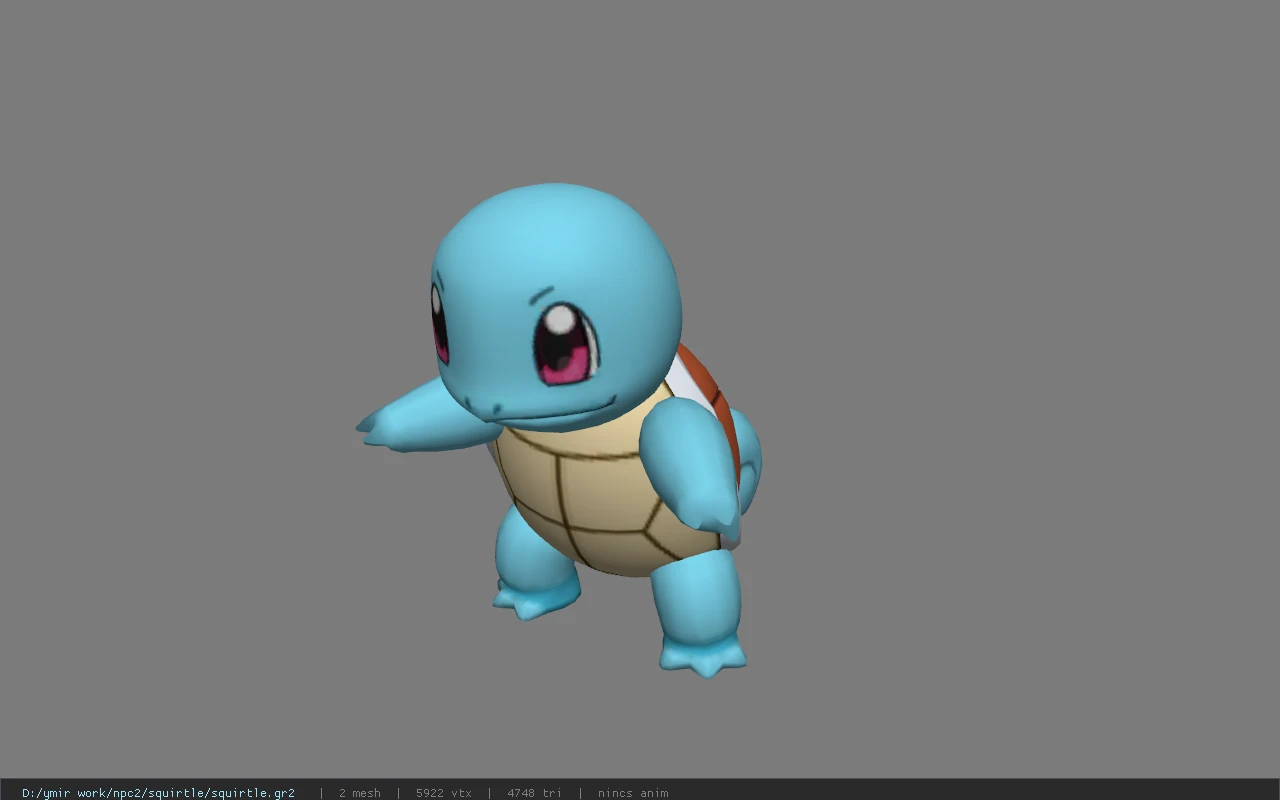This screenshot has height=800, width=1280.
Task: Click the '2 mesh' status entry
Action: (359, 793)
